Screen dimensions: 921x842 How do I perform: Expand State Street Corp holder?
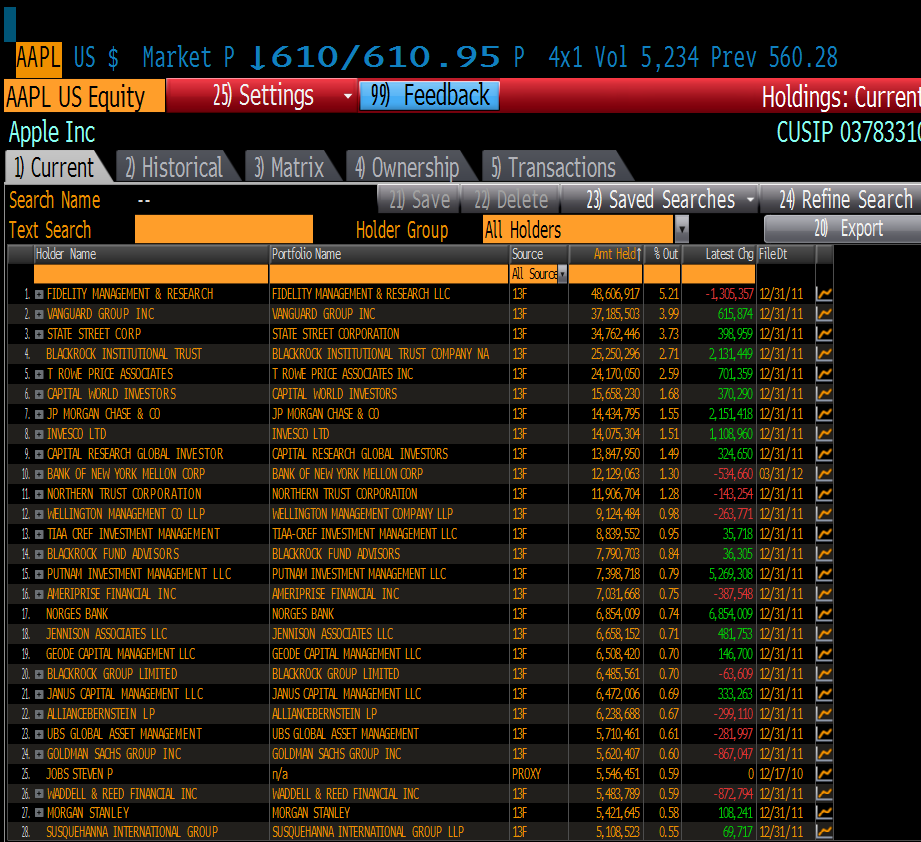[39, 334]
